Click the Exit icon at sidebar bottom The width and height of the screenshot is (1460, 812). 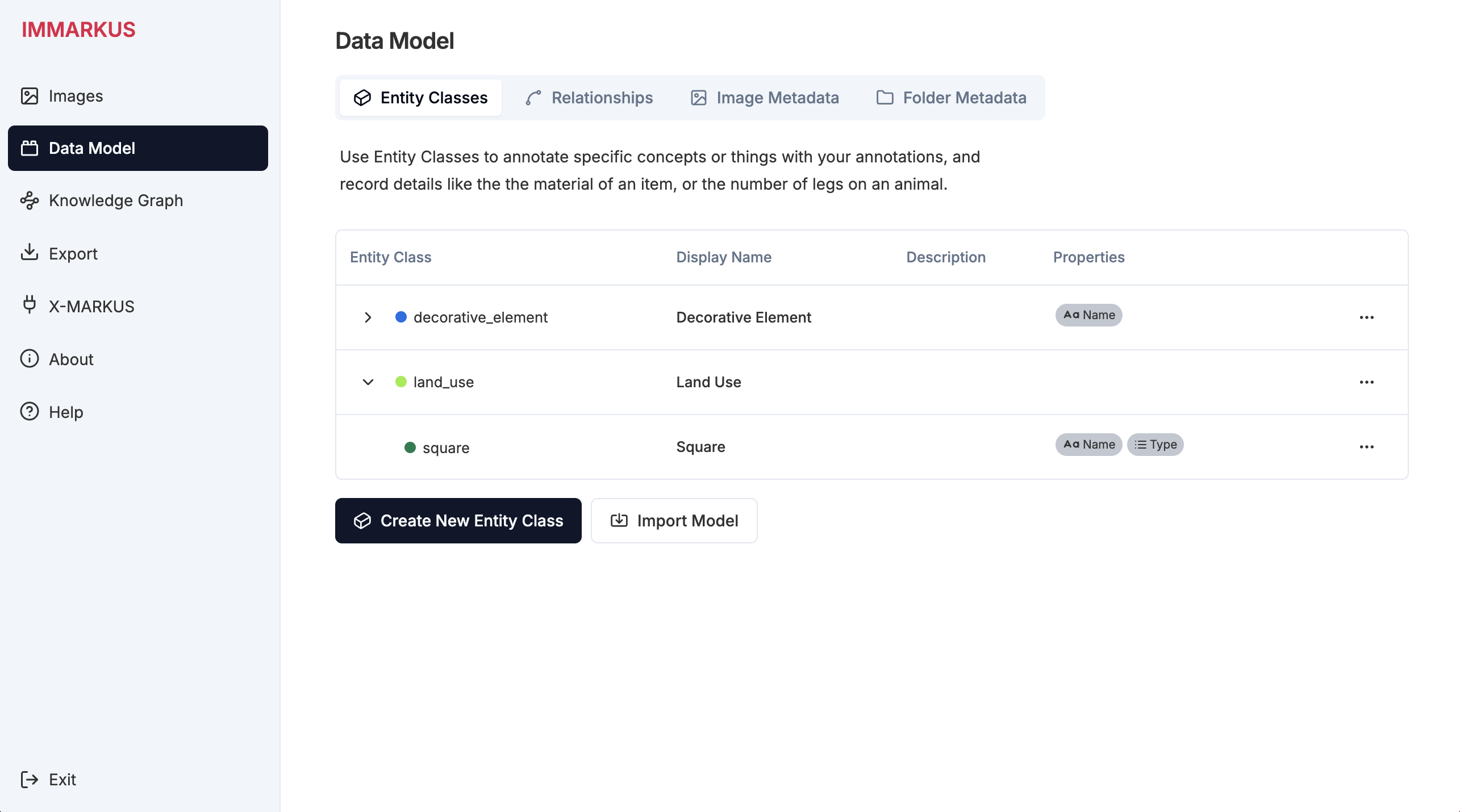pos(30,780)
